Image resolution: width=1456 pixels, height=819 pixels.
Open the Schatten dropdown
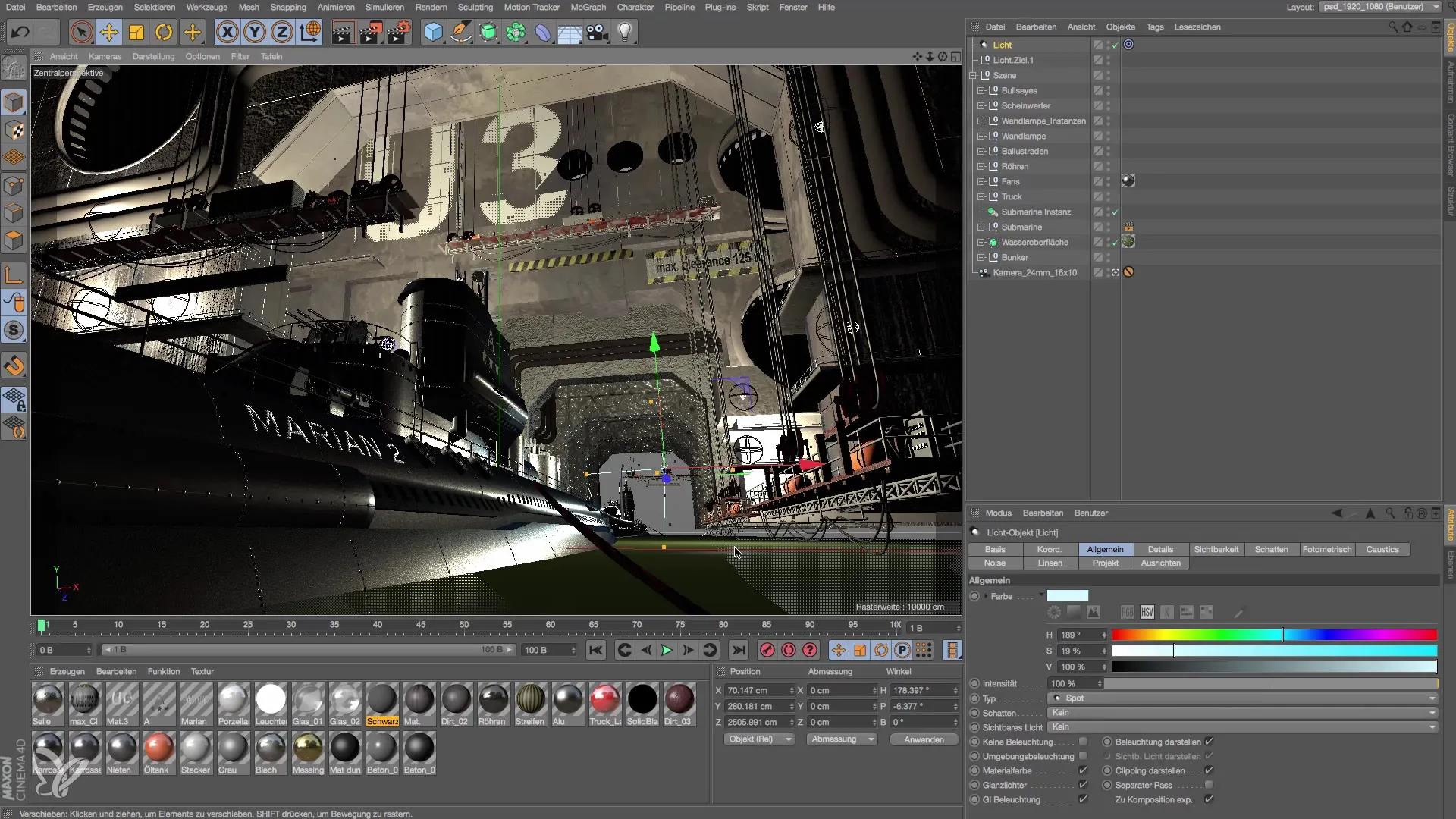[x=1243, y=713]
